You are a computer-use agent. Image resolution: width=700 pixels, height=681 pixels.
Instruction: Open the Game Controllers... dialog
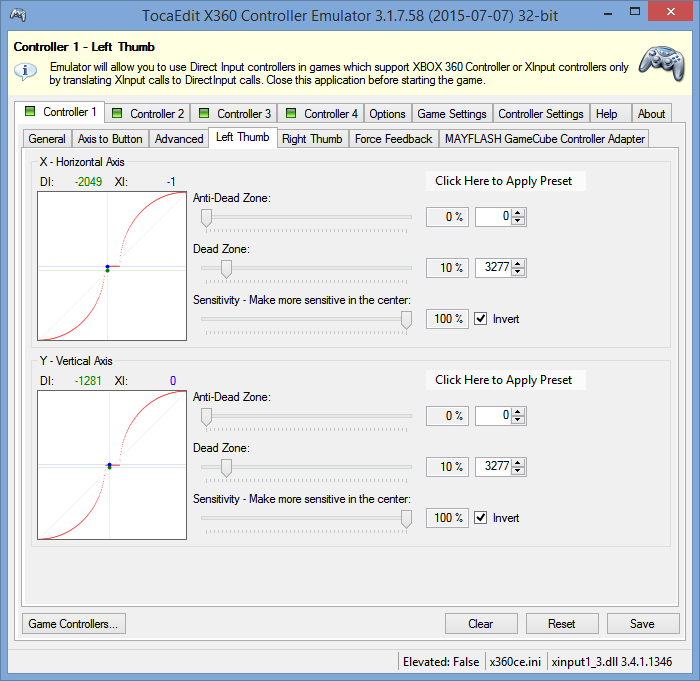coord(74,623)
